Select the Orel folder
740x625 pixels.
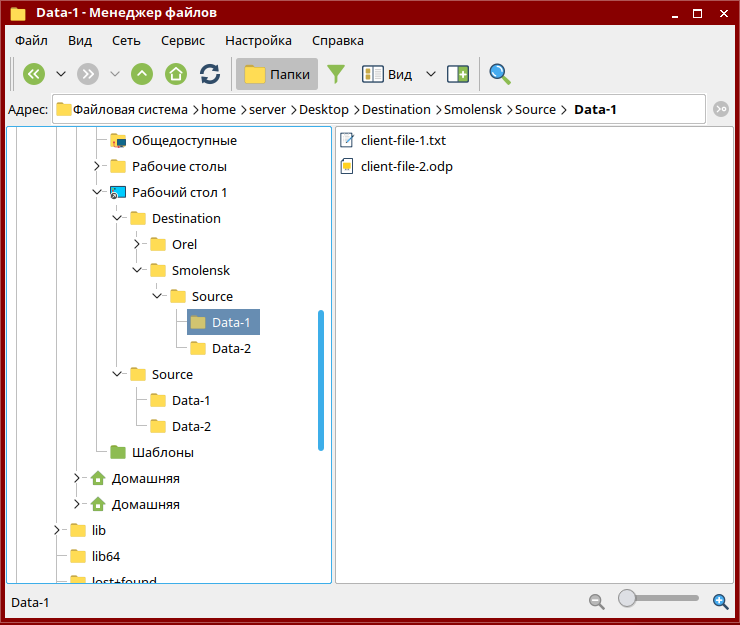point(184,245)
